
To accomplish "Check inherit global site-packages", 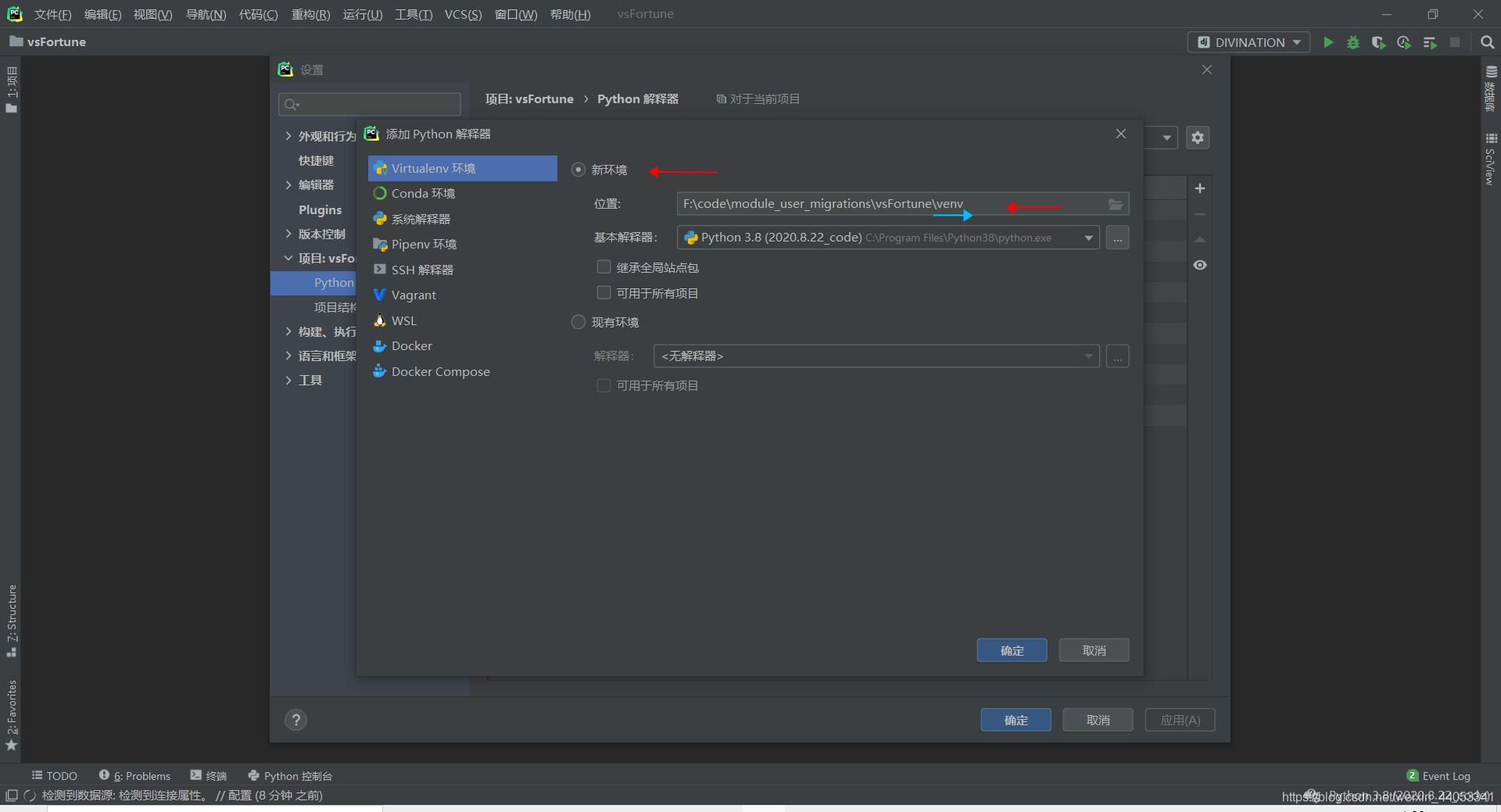I will pyautogui.click(x=604, y=267).
